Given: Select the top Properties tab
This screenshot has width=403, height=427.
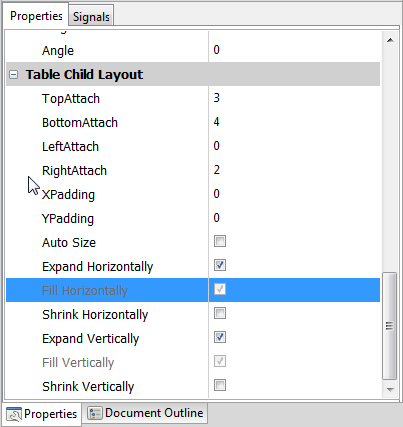Looking at the screenshot, I should (36, 15).
